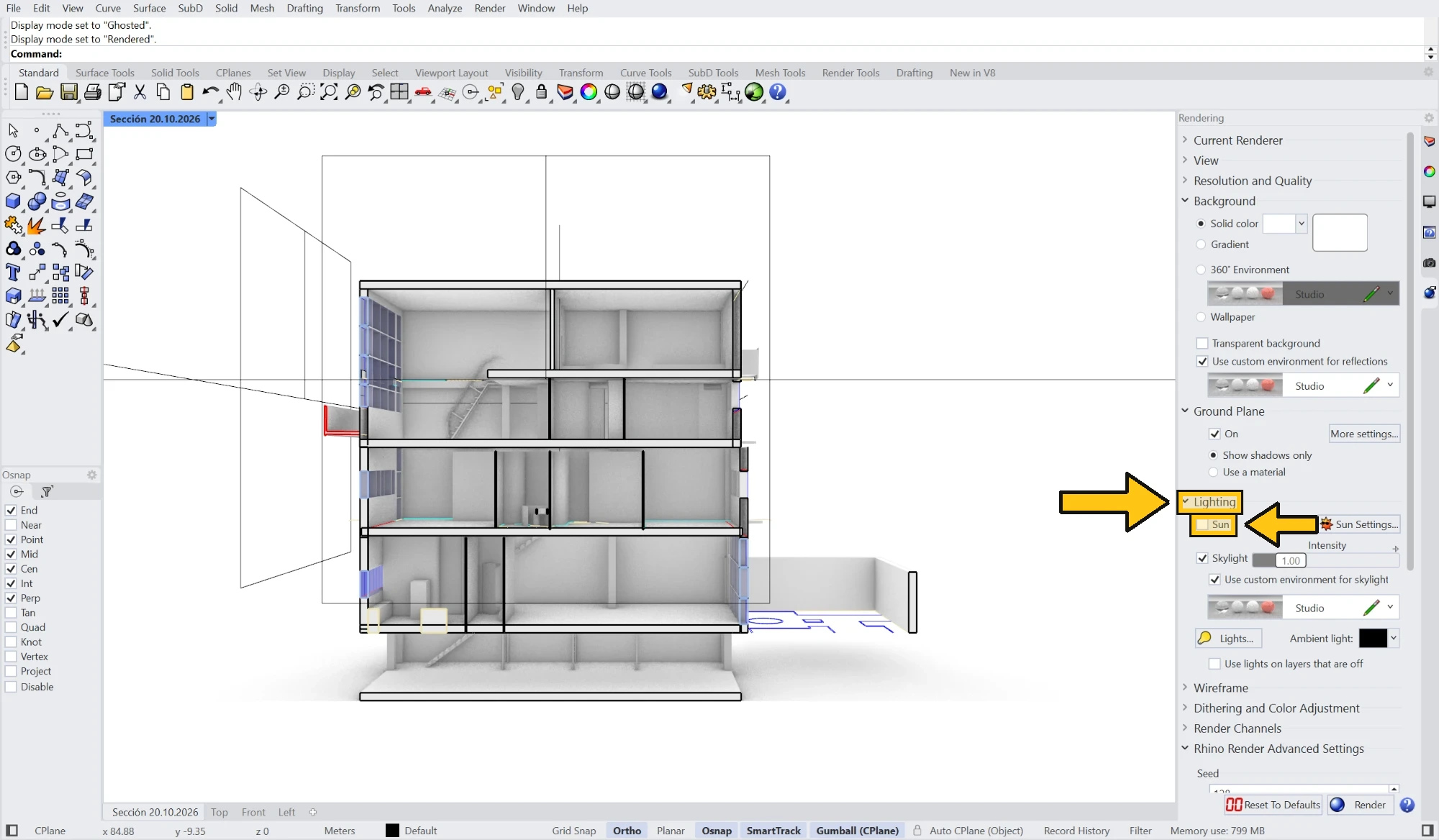Expand the Wireframe section

click(1186, 688)
